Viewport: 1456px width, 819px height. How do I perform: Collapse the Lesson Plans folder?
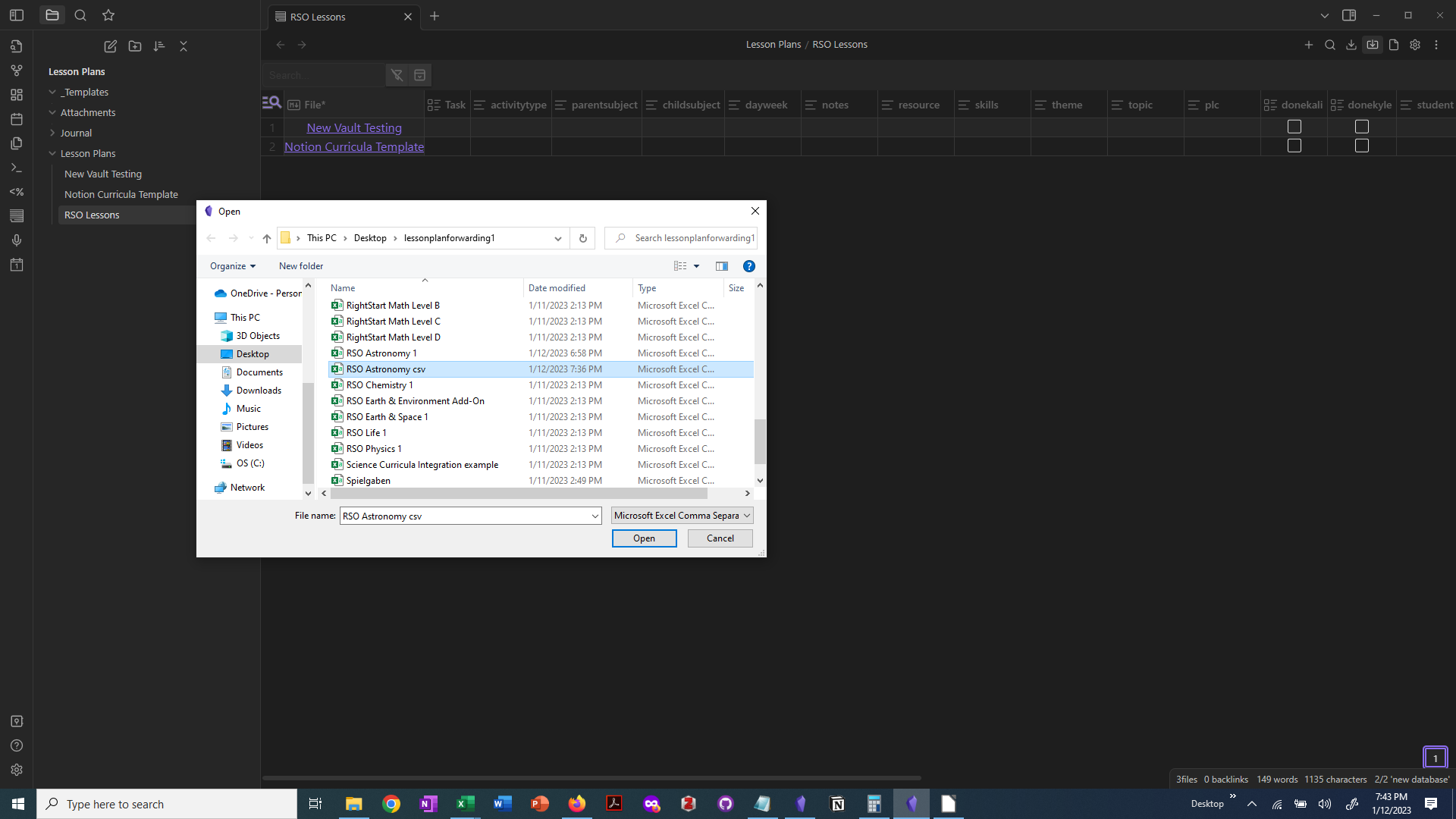tap(52, 153)
